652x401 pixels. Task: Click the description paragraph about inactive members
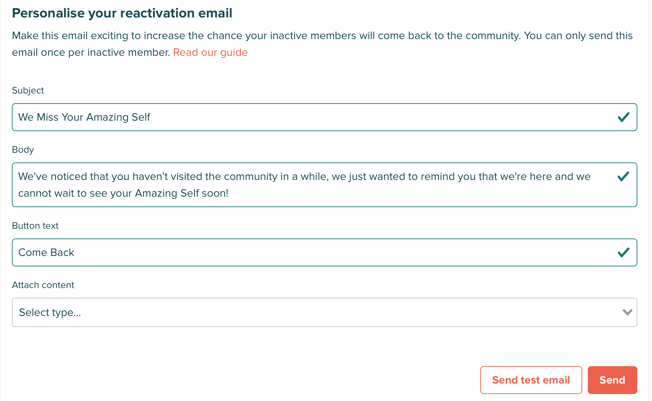pyautogui.click(x=322, y=44)
